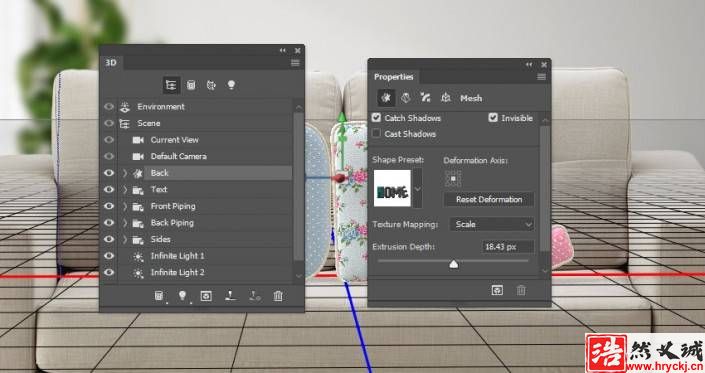Turn off Infinite Light 1 visibility
Viewport: 705px width, 373px height.
point(109,256)
